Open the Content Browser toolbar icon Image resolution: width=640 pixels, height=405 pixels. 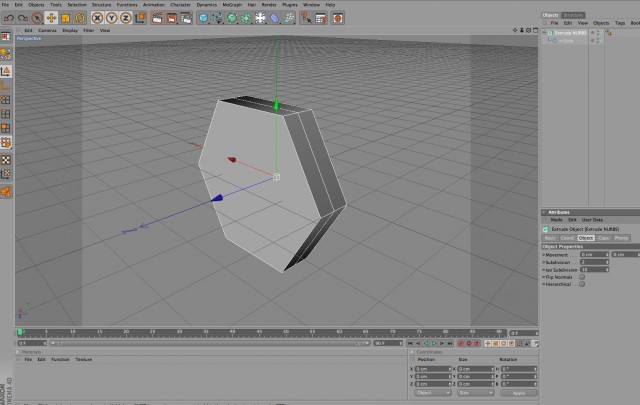(x=321, y=18)
